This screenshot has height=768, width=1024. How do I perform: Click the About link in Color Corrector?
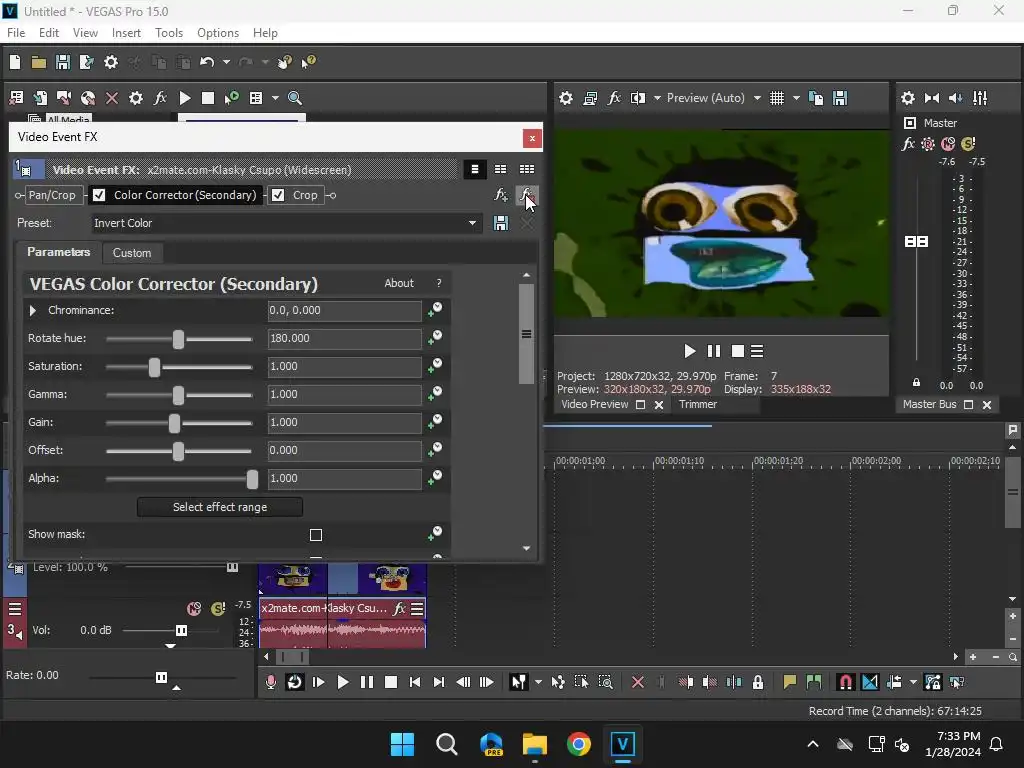[x=398, y=283]
